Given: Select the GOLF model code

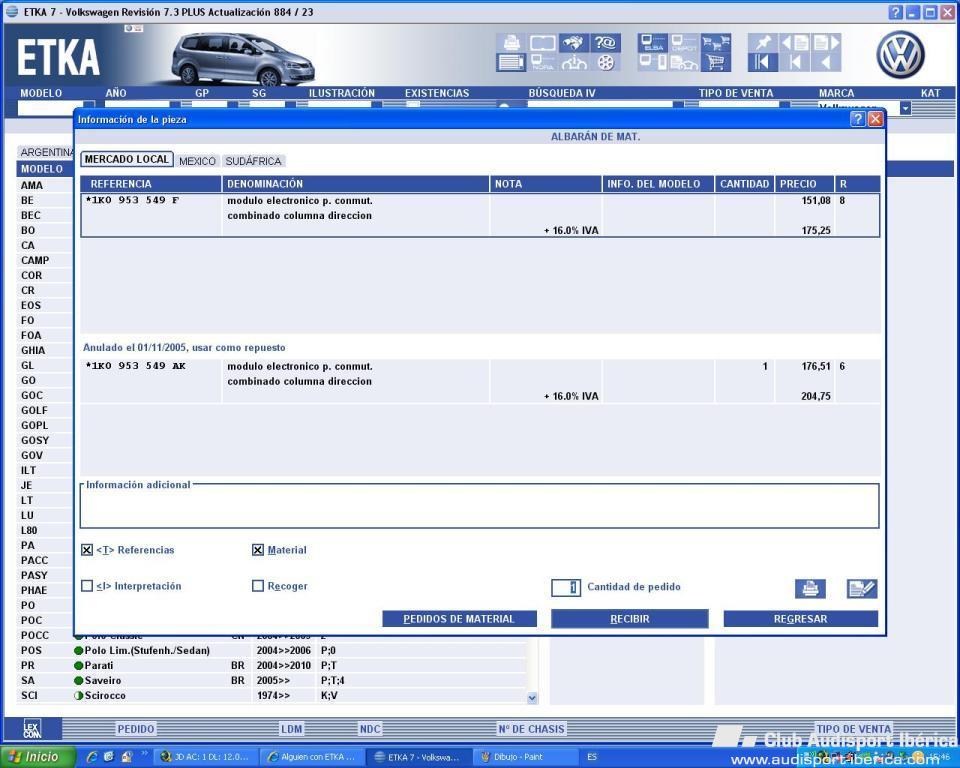Looking at the screenshot, I should (x=34, y=410).
